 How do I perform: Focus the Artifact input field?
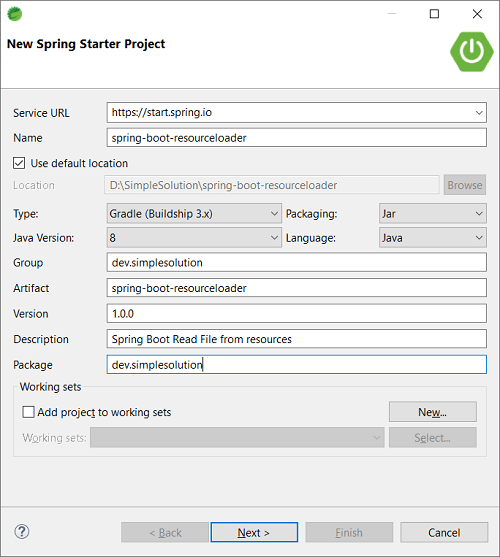(297, 288)
